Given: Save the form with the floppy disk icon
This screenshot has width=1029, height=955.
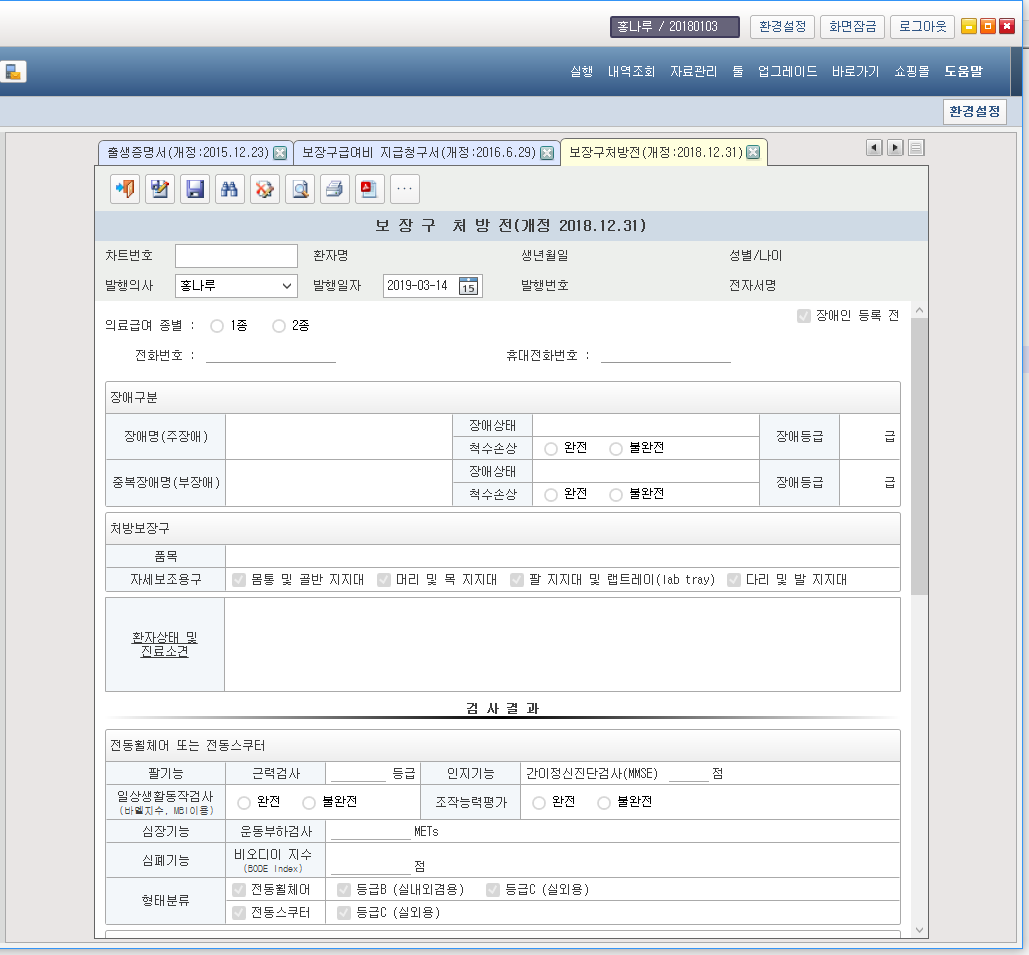Looking at the screenshot, I should 195,189.
